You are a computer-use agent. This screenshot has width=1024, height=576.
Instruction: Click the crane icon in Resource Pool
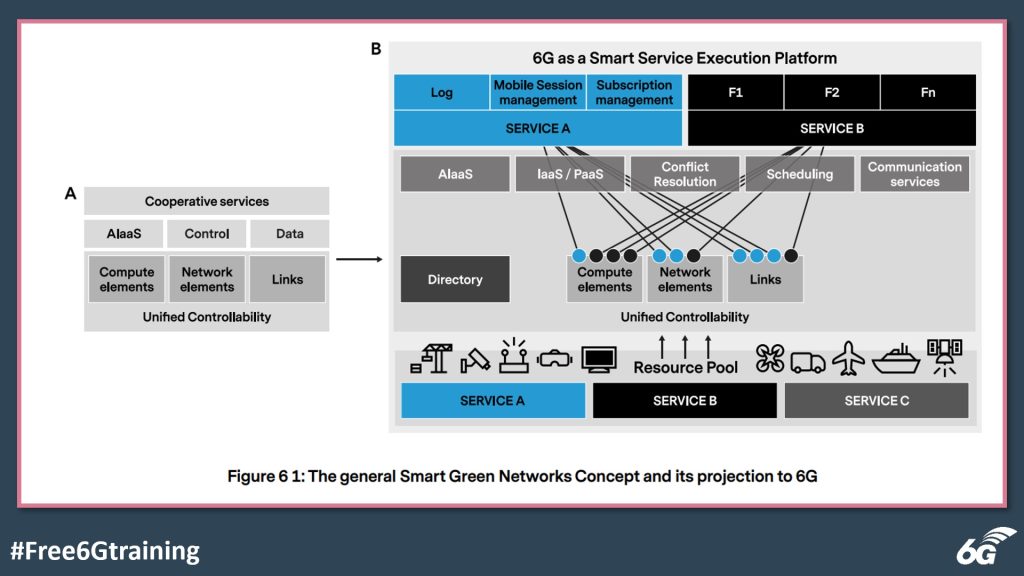tap(429, 359)
